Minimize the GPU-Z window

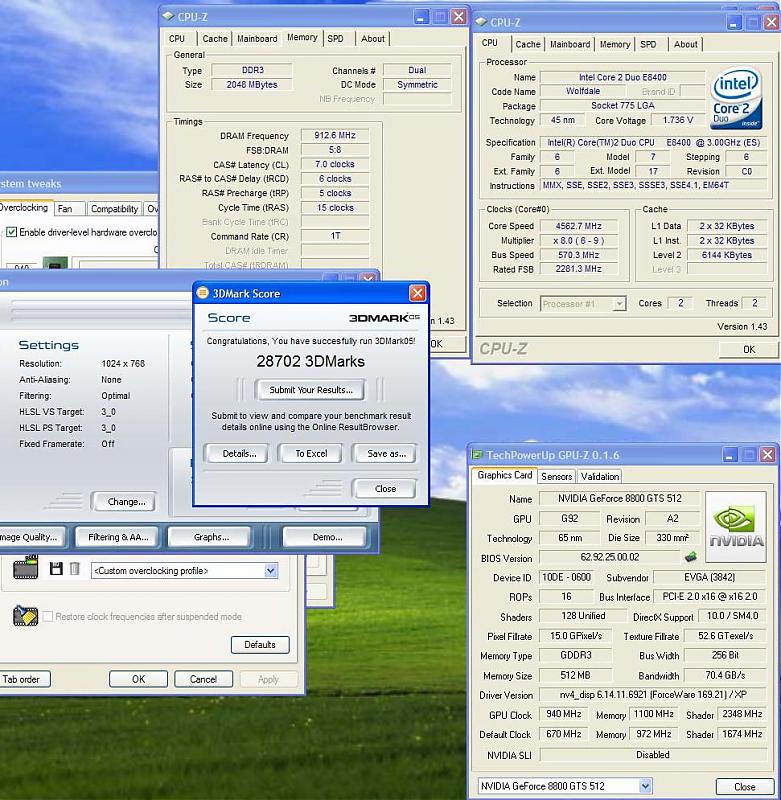click(729, 455)
